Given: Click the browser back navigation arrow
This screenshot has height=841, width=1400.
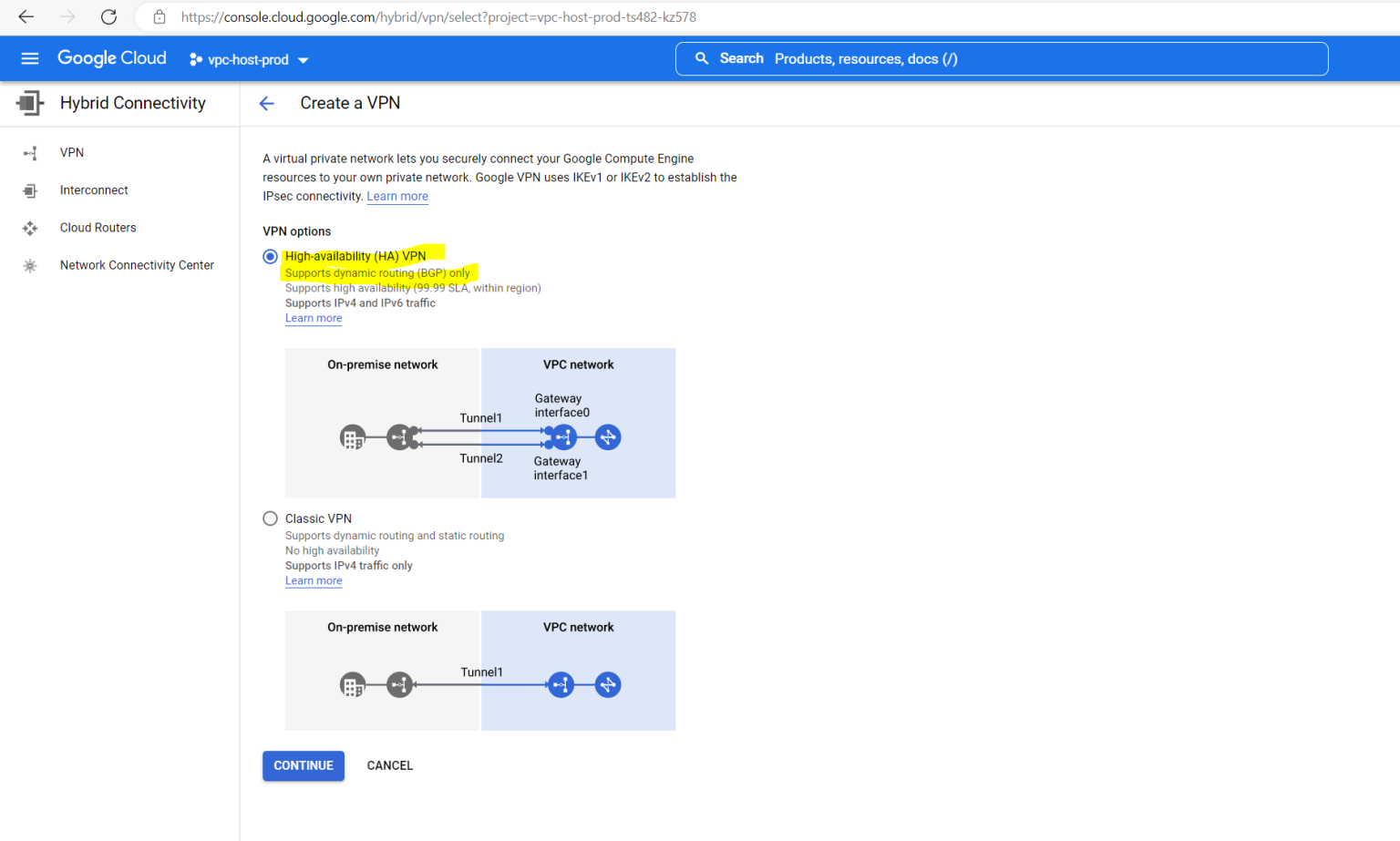Looking at the screenshot, I should point(26,16).
